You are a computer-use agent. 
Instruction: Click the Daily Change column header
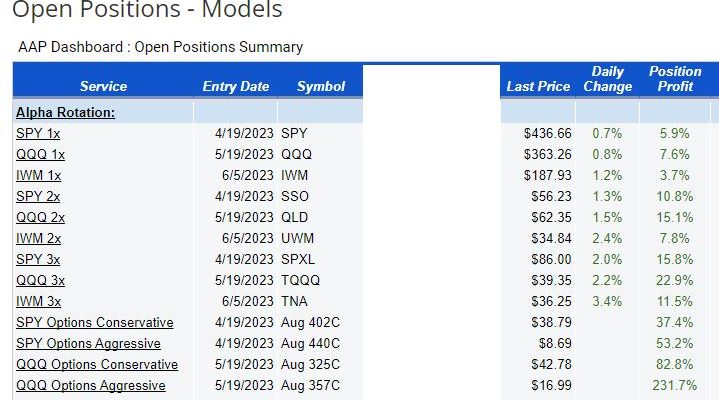coord(608,79)
